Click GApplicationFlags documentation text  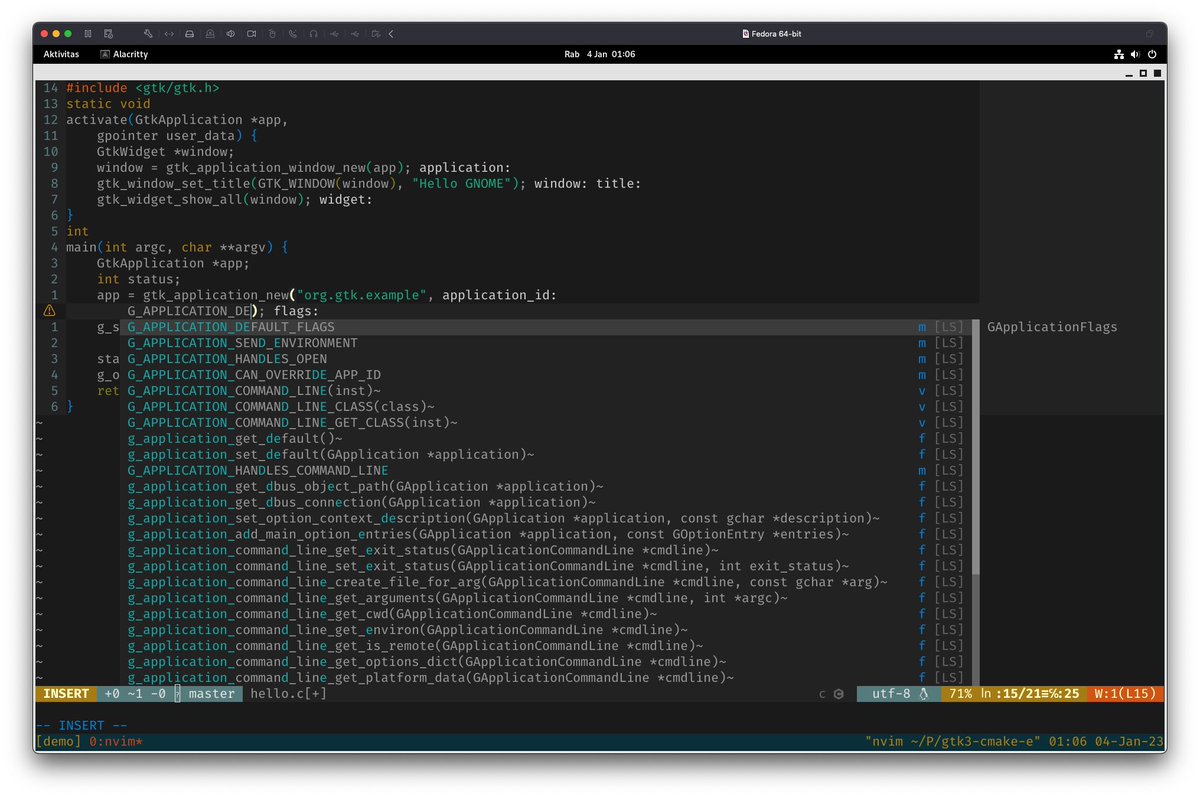[x=1052, y=327]
